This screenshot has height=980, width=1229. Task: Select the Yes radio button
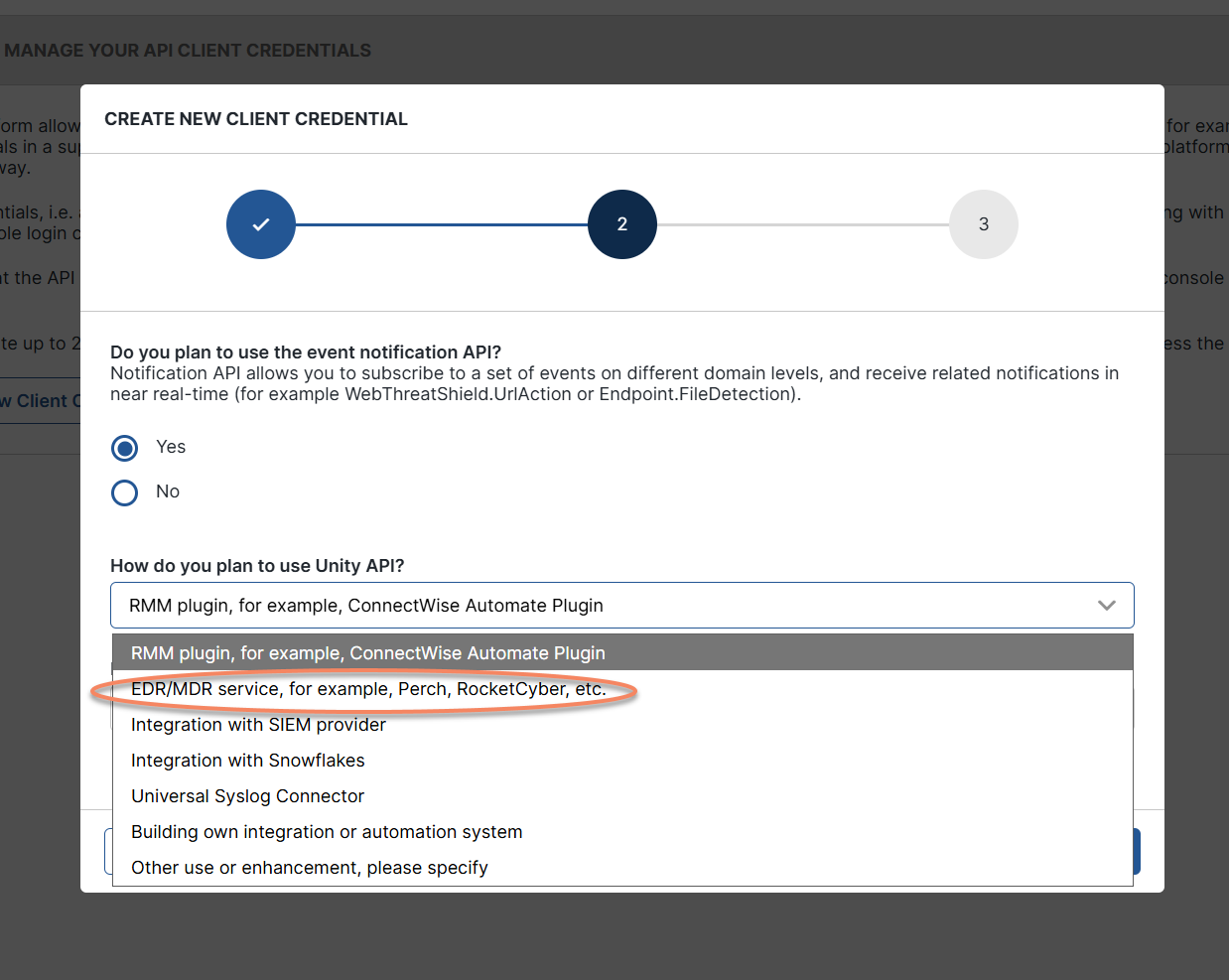click(x=125, y=448)
